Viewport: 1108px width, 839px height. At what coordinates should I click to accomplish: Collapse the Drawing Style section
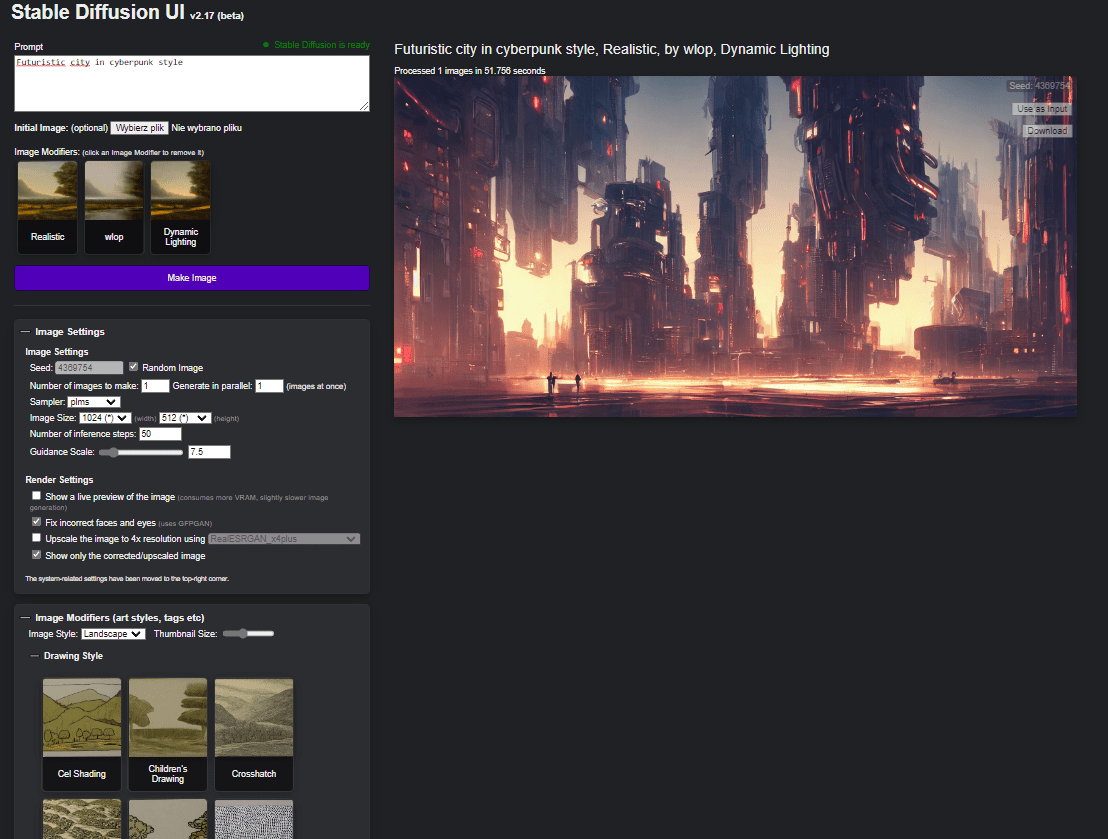pos(34,655)
